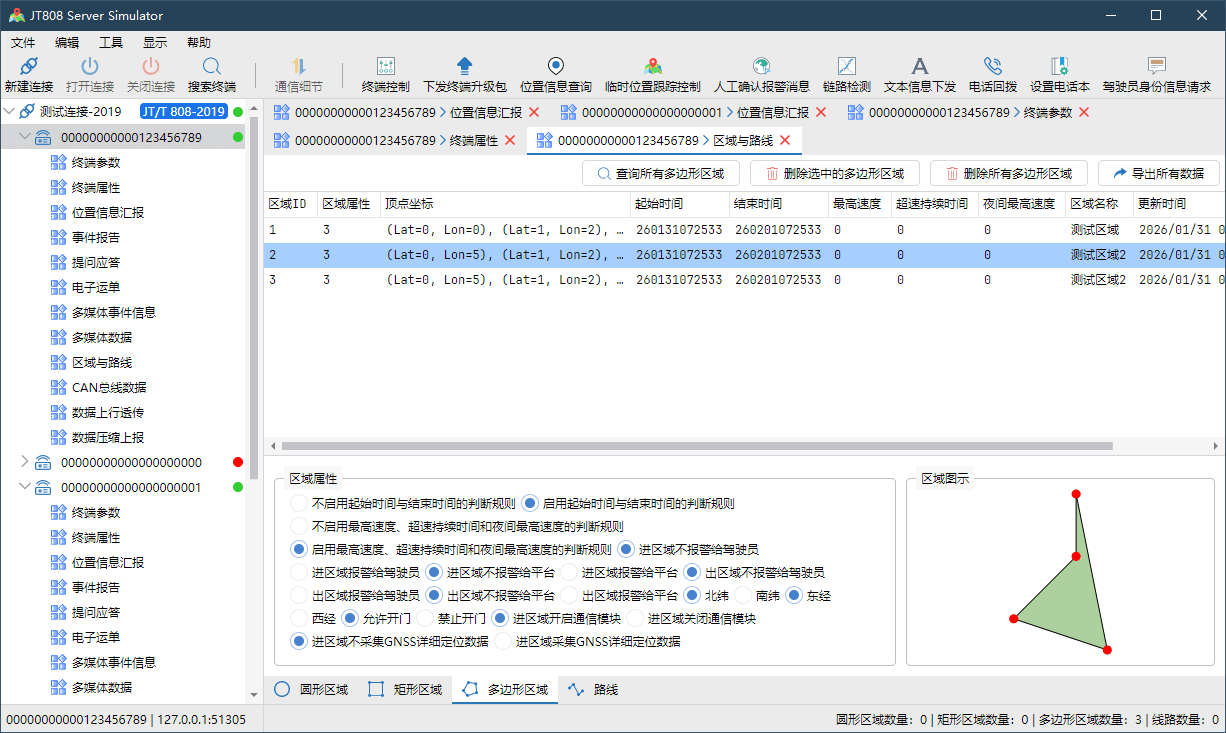Image resolution: width=1226 pixels, height=733 pixels.
Task: Click the 查询所有多边形区域 button
Action: click(x=661, y=174)
